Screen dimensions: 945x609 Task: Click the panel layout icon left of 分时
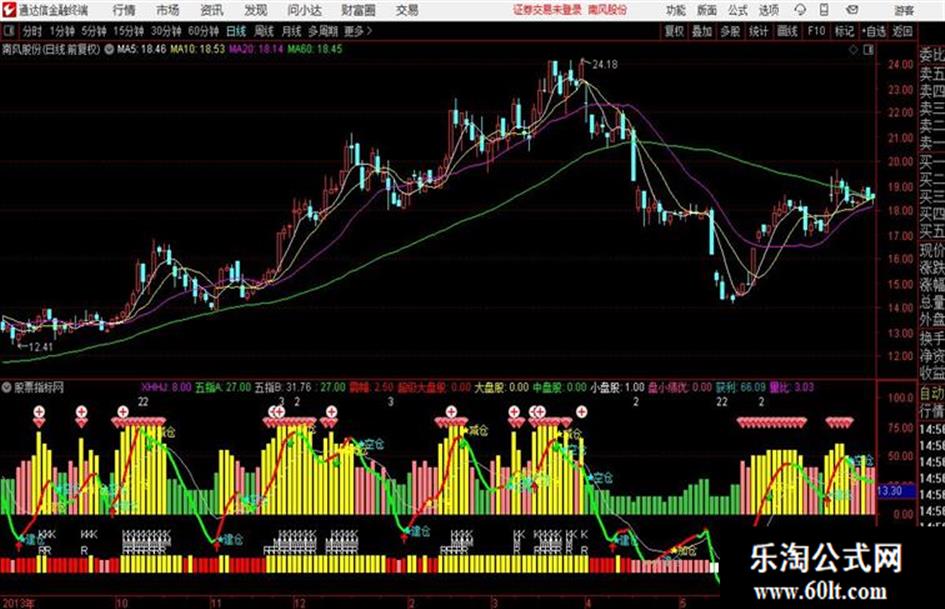[8, 31]
